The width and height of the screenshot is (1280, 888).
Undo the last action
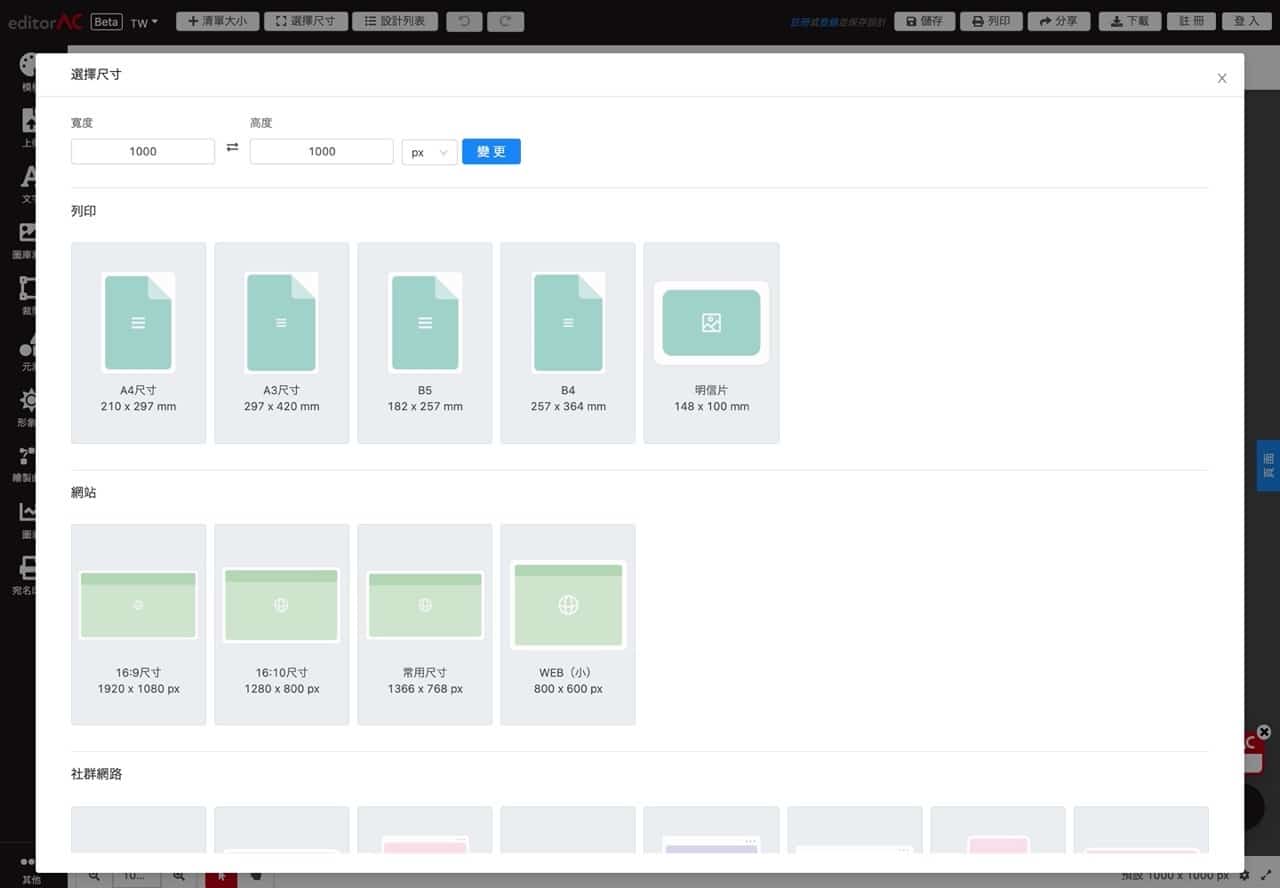[x=464, y=21]
